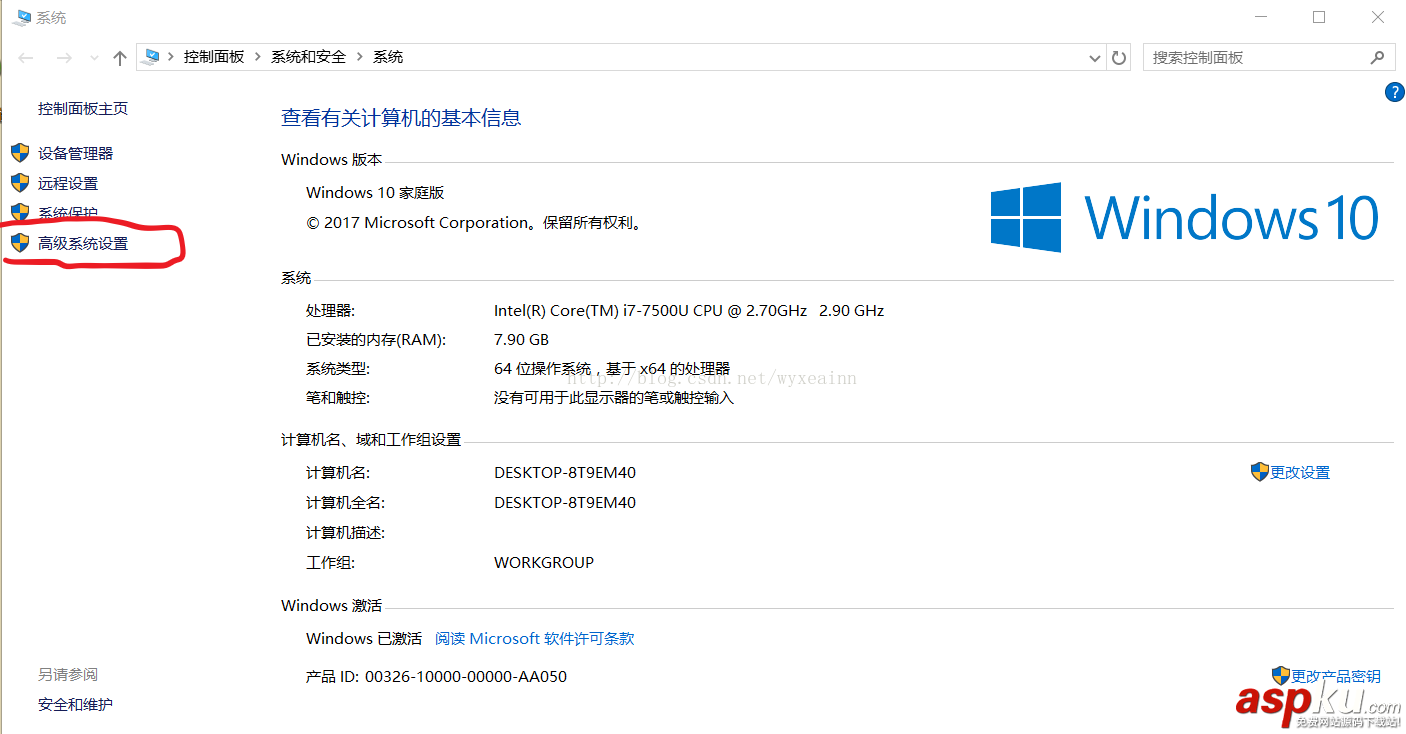Open the 控制面板 breadcrumb

(x=213, y=57)
